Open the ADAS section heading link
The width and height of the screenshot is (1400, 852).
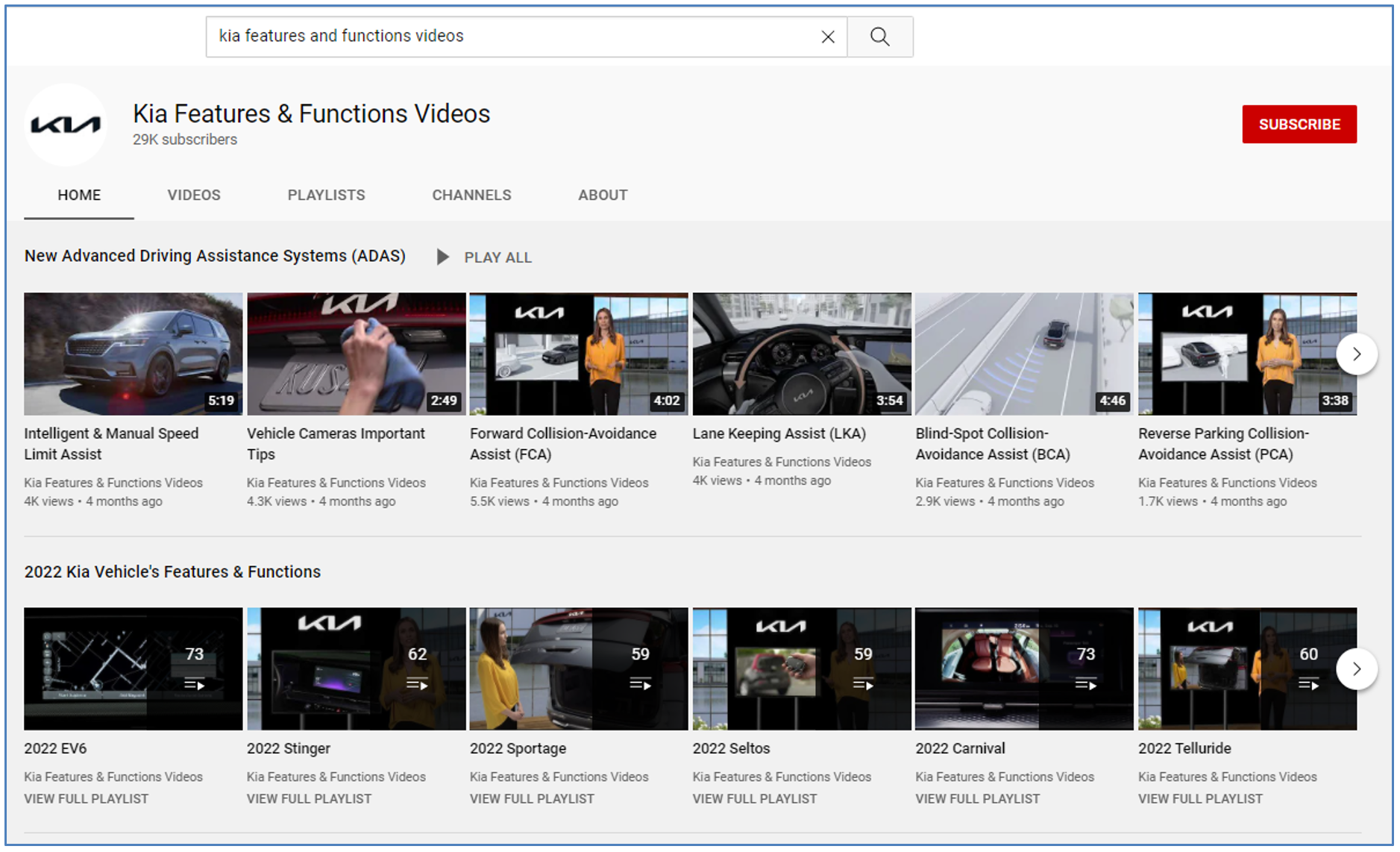pos(215,256)
